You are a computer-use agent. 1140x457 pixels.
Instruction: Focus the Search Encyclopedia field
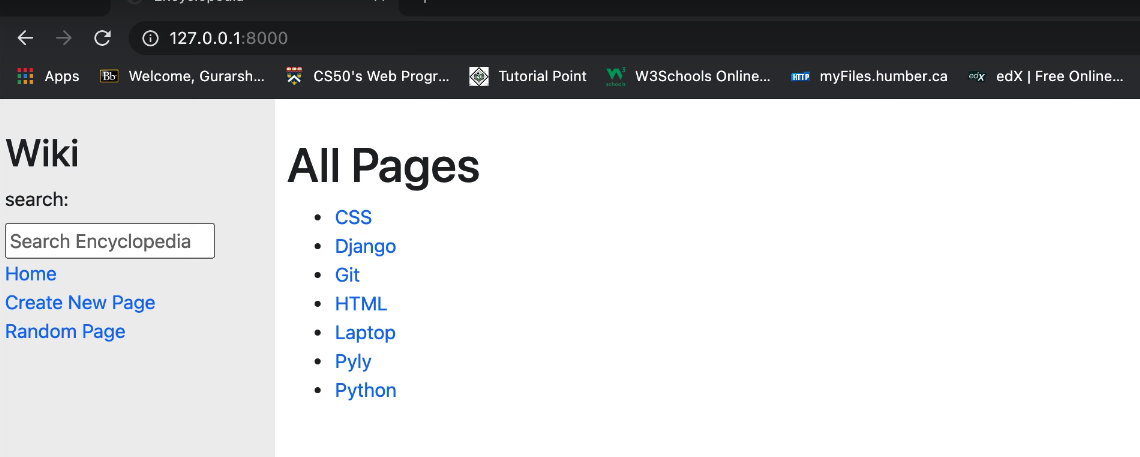[x=110, y=241]
